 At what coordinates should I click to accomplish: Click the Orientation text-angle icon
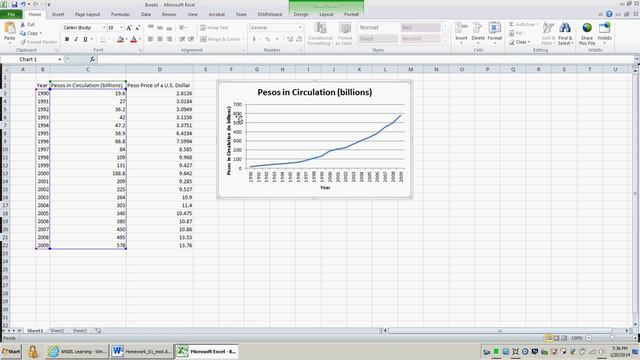(182, 27)
